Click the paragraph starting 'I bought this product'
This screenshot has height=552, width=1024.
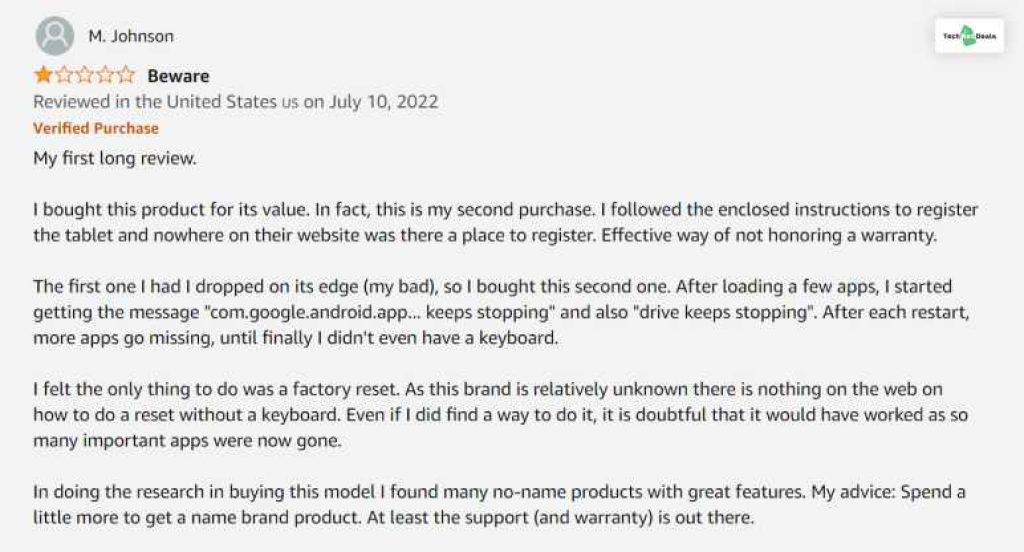pyautogui.click(x=505, y=222)
